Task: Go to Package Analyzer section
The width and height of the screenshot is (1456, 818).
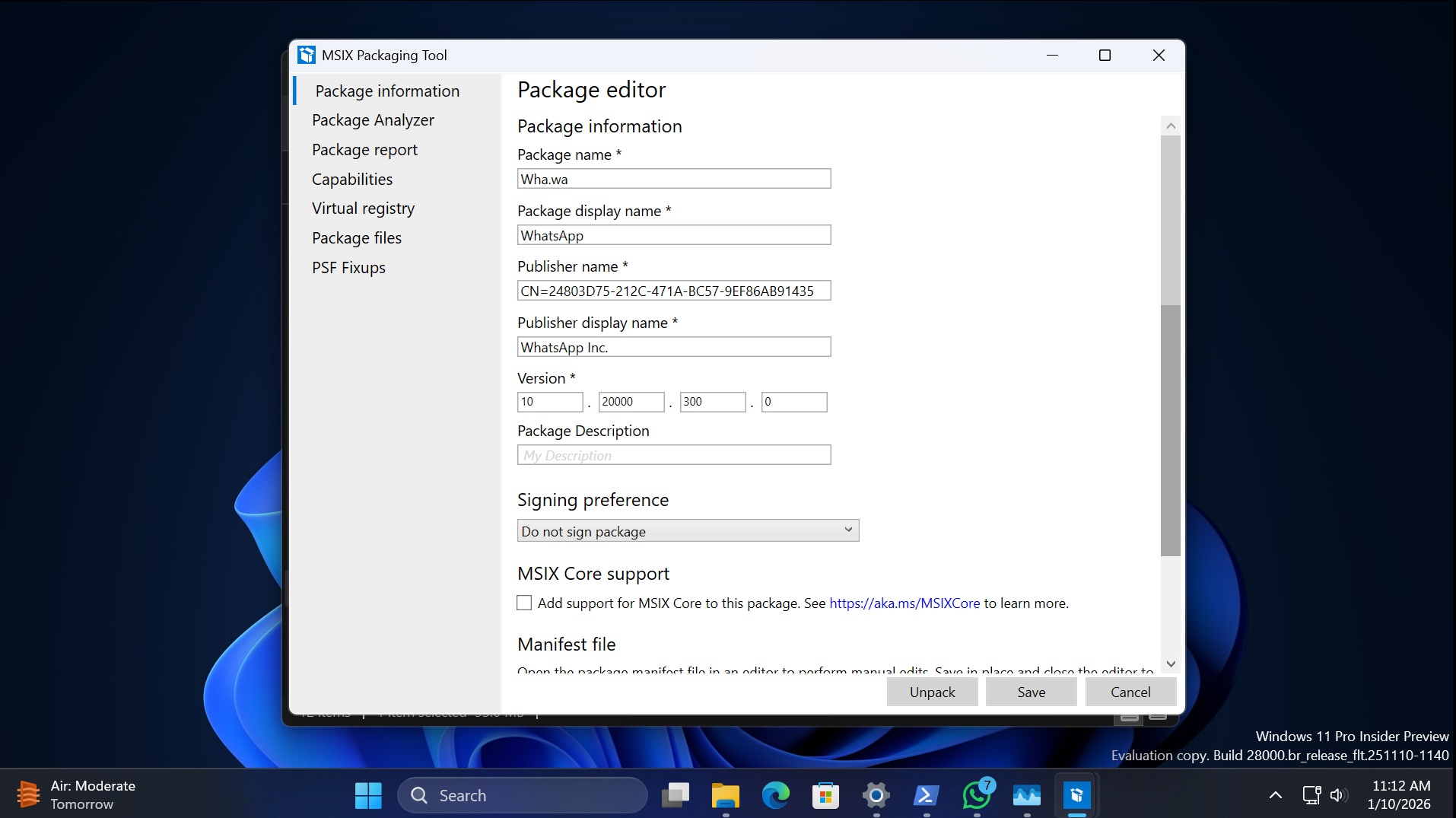Action: (373, 120)
